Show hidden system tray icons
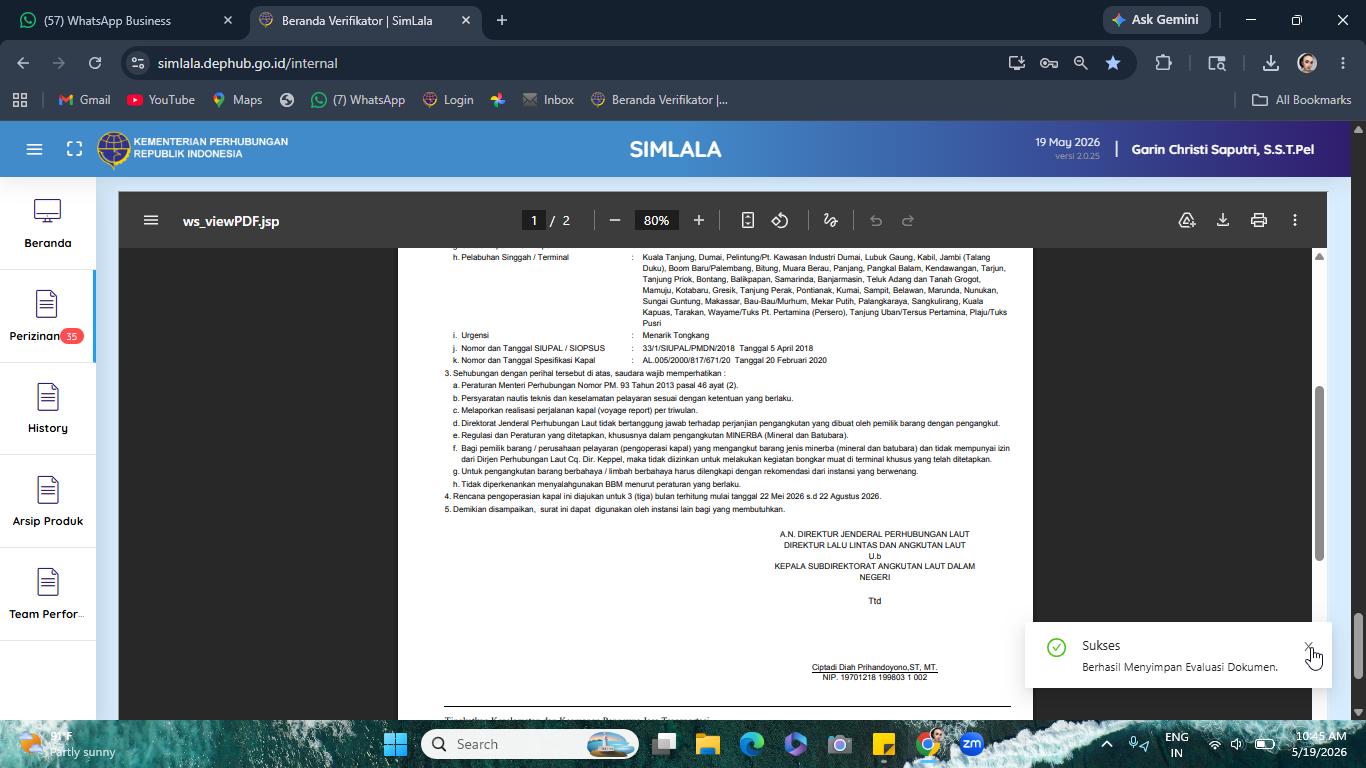This screenshot has height=768, width=1366. tap(1106, 744)
